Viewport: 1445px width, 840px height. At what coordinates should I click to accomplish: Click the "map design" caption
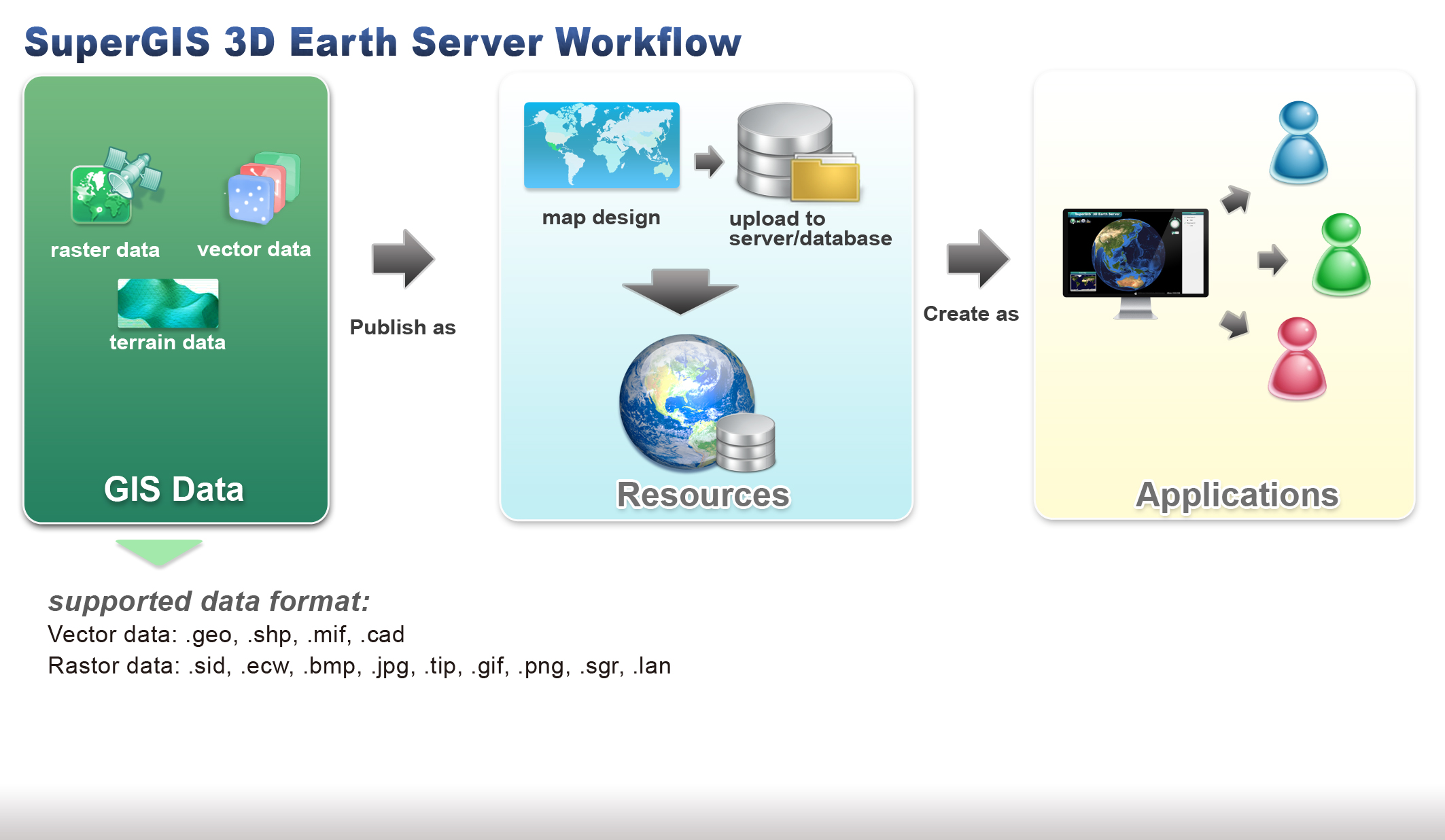[x=602, y=217]
